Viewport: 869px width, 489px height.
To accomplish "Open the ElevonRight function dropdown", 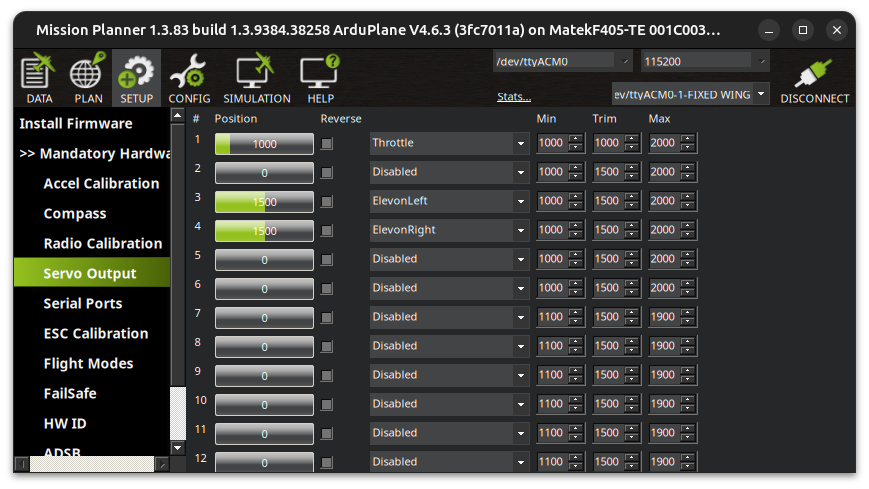I will click(x=520, y=231).
